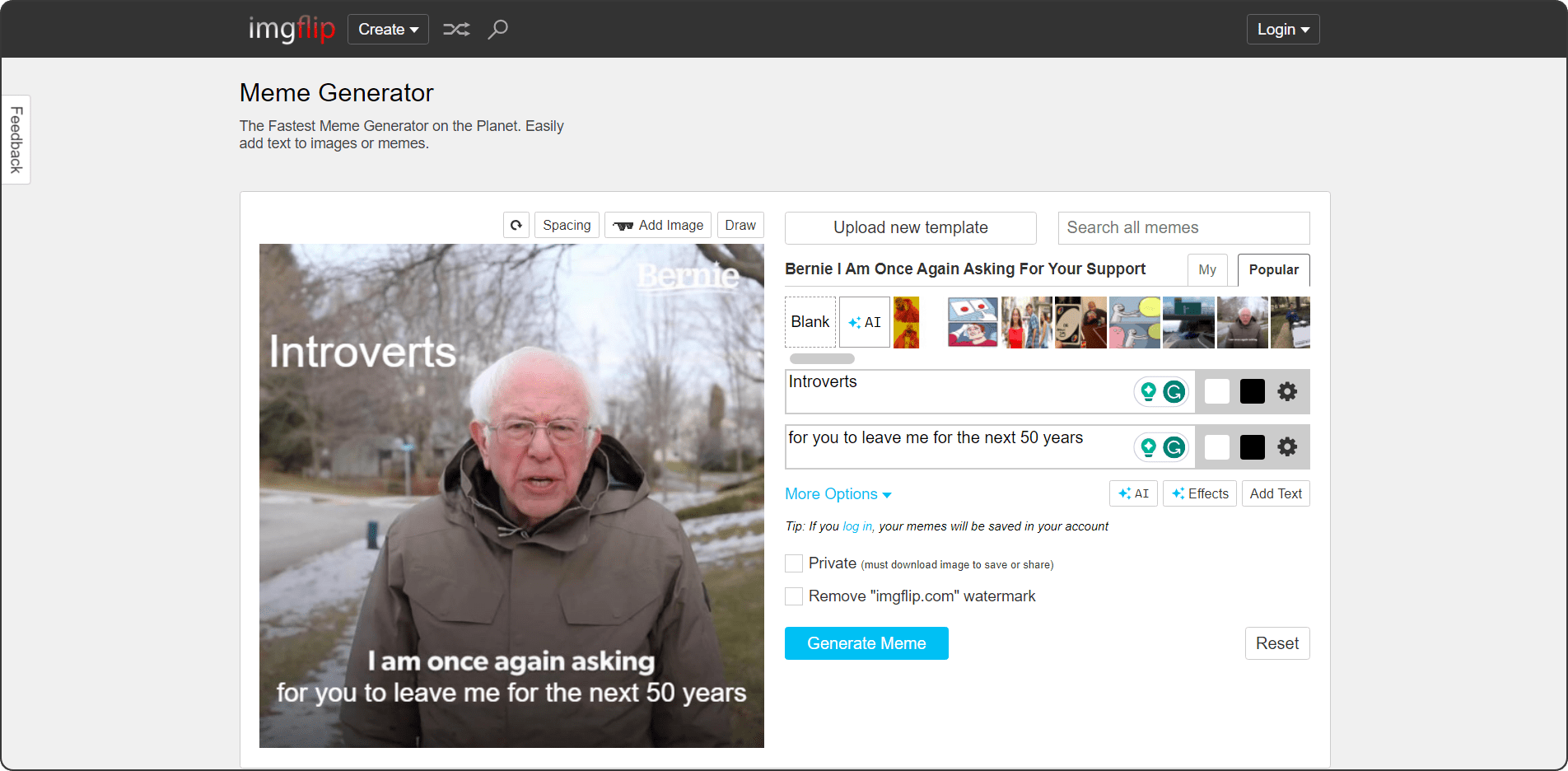Screen dimensions: 1568x771
Task: Open settings gear for Introverts text box
Action: (1287, 391)
